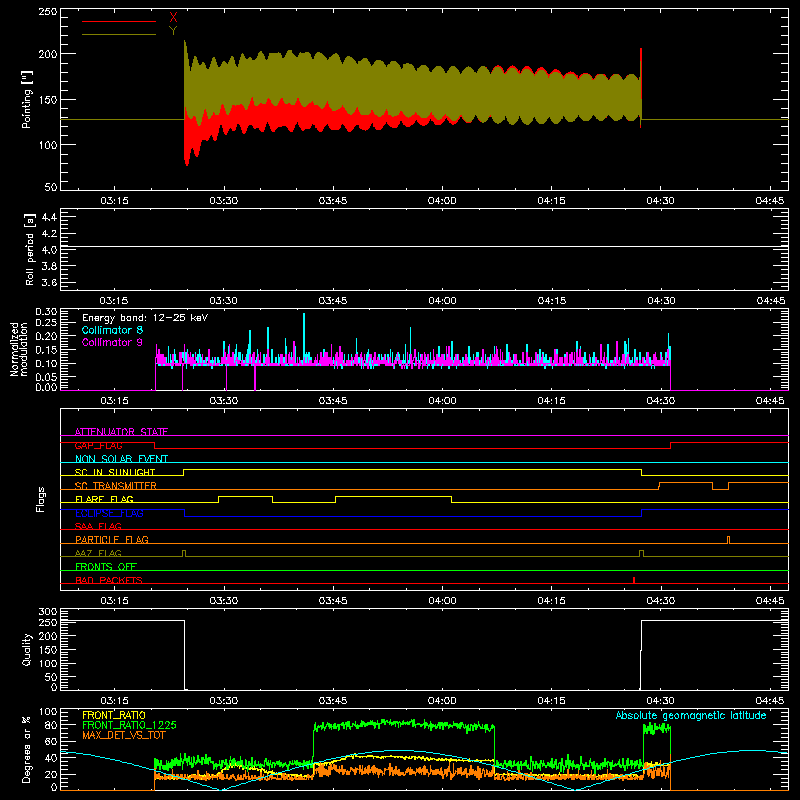Click the BAD_PACKETS flag label
This screenshot has width=800, height=800.
109,580
